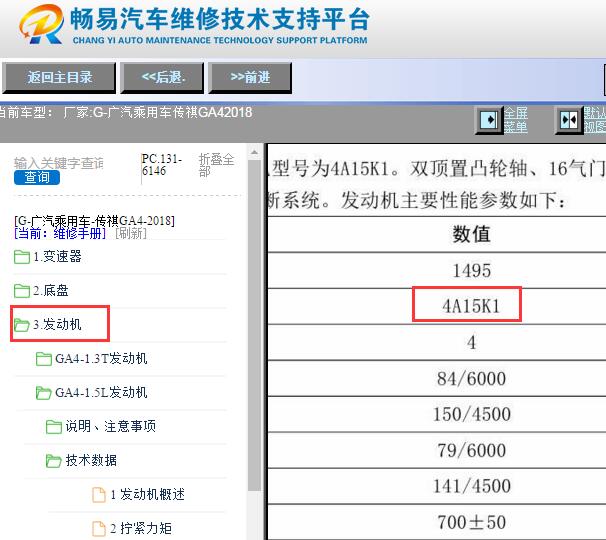The height and width of the screenshot is (540, 606).
Task: Collapse the GA4-1.5L发动机 folder
Action: coord(101,392)
